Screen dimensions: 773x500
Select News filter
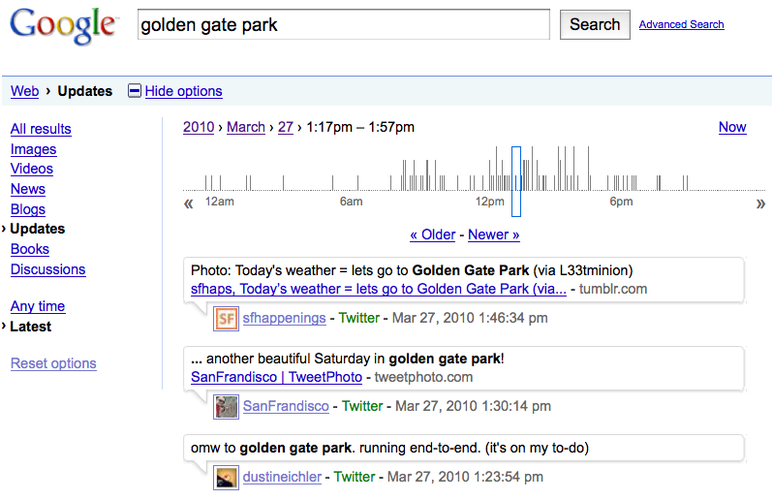[x=28, y=189]
